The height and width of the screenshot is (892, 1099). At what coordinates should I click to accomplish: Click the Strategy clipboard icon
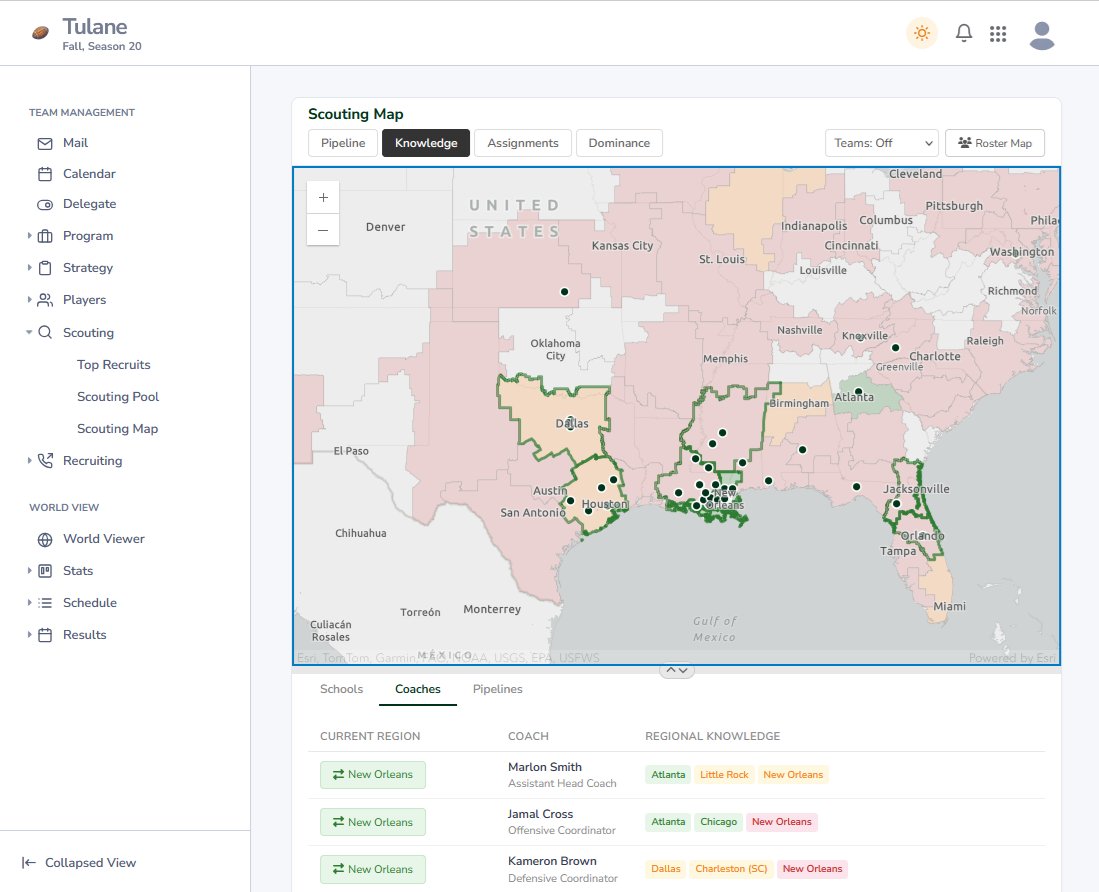[45, 268]
